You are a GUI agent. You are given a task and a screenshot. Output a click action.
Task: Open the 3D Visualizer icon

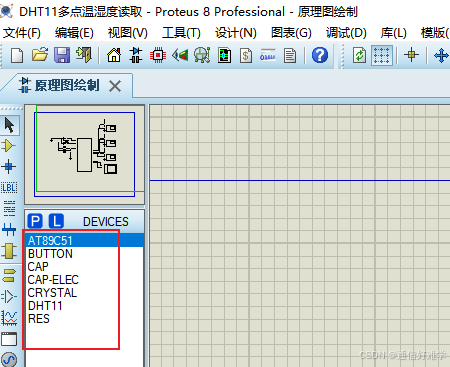click(x=180, y=55)
